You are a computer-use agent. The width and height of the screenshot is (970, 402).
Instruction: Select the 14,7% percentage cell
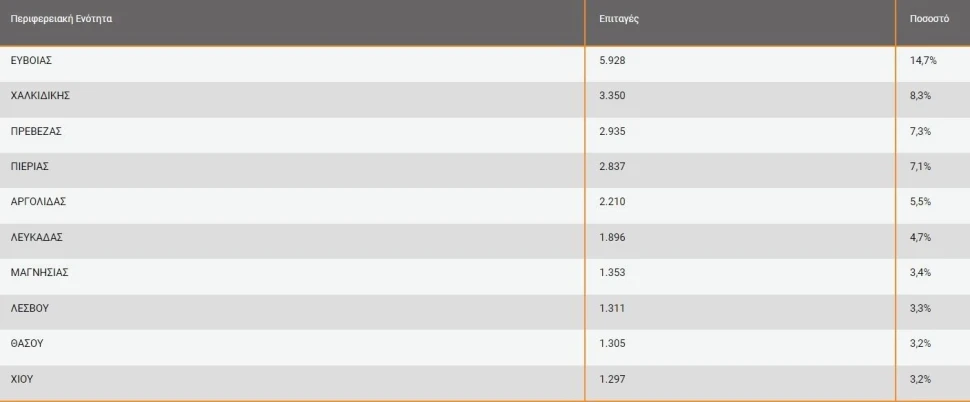pos(921,60)
